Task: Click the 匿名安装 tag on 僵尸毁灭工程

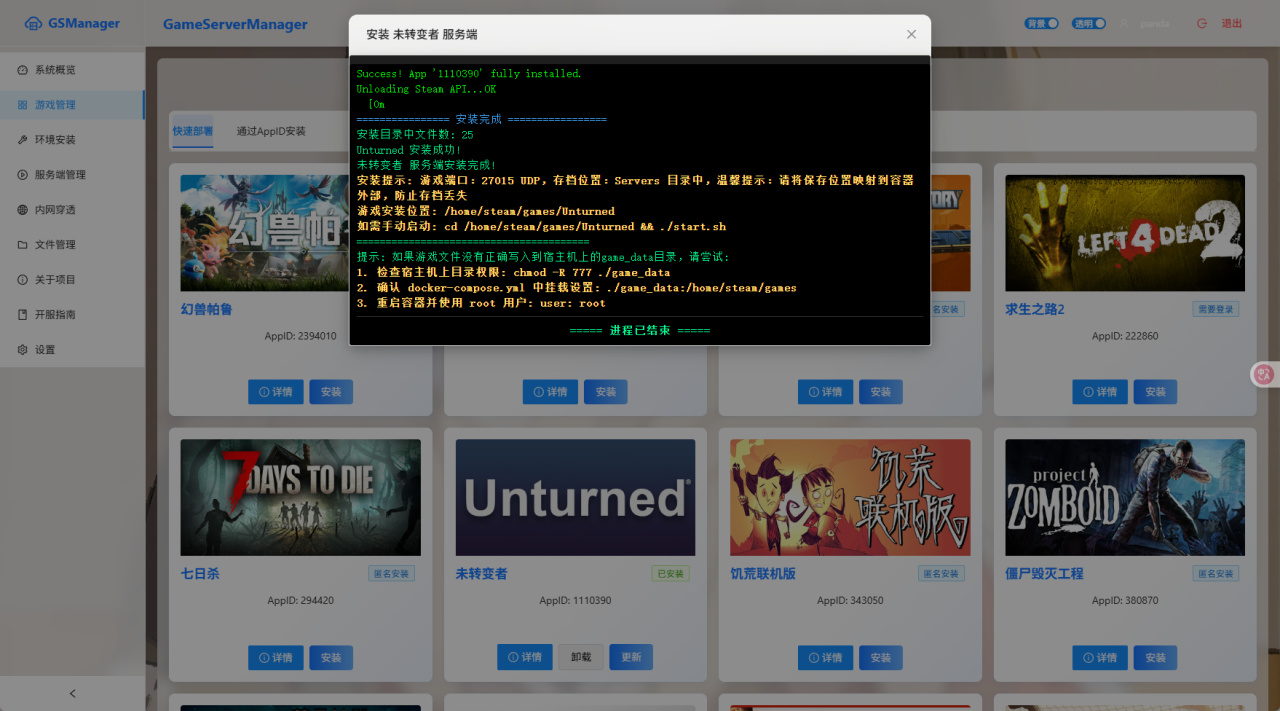Action: point(1215,574)
